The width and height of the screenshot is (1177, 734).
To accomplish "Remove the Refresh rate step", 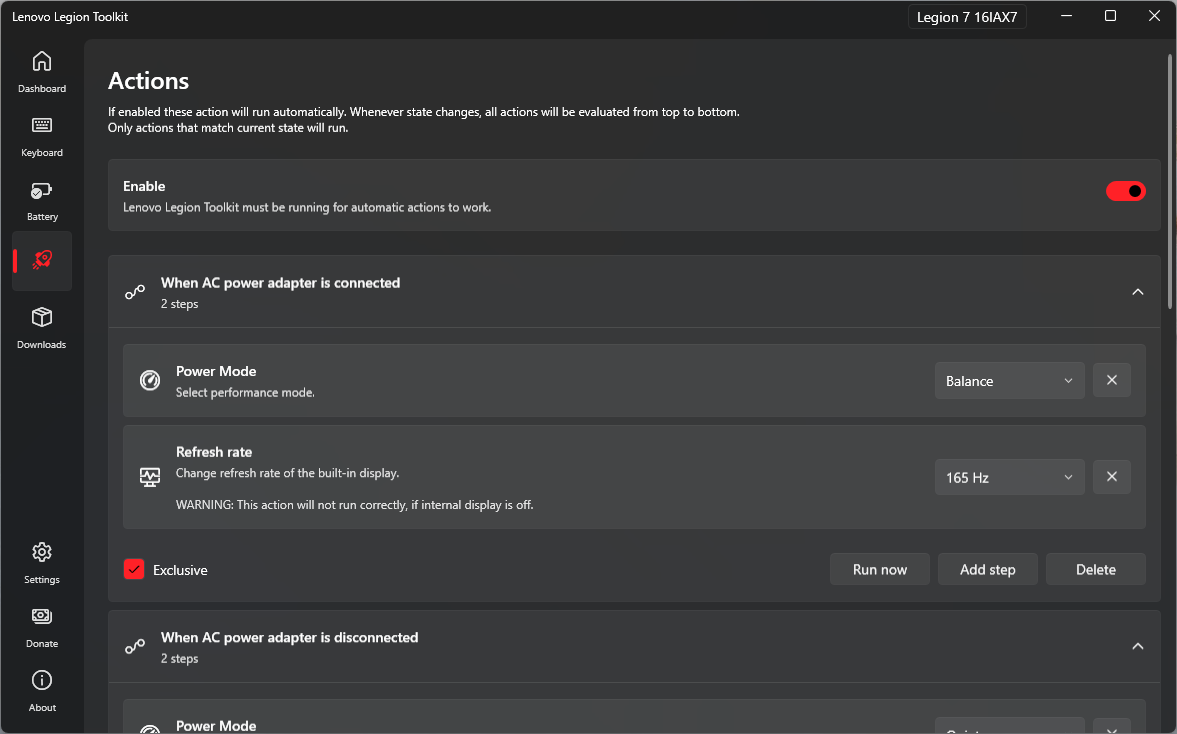I will [1112, 477].
